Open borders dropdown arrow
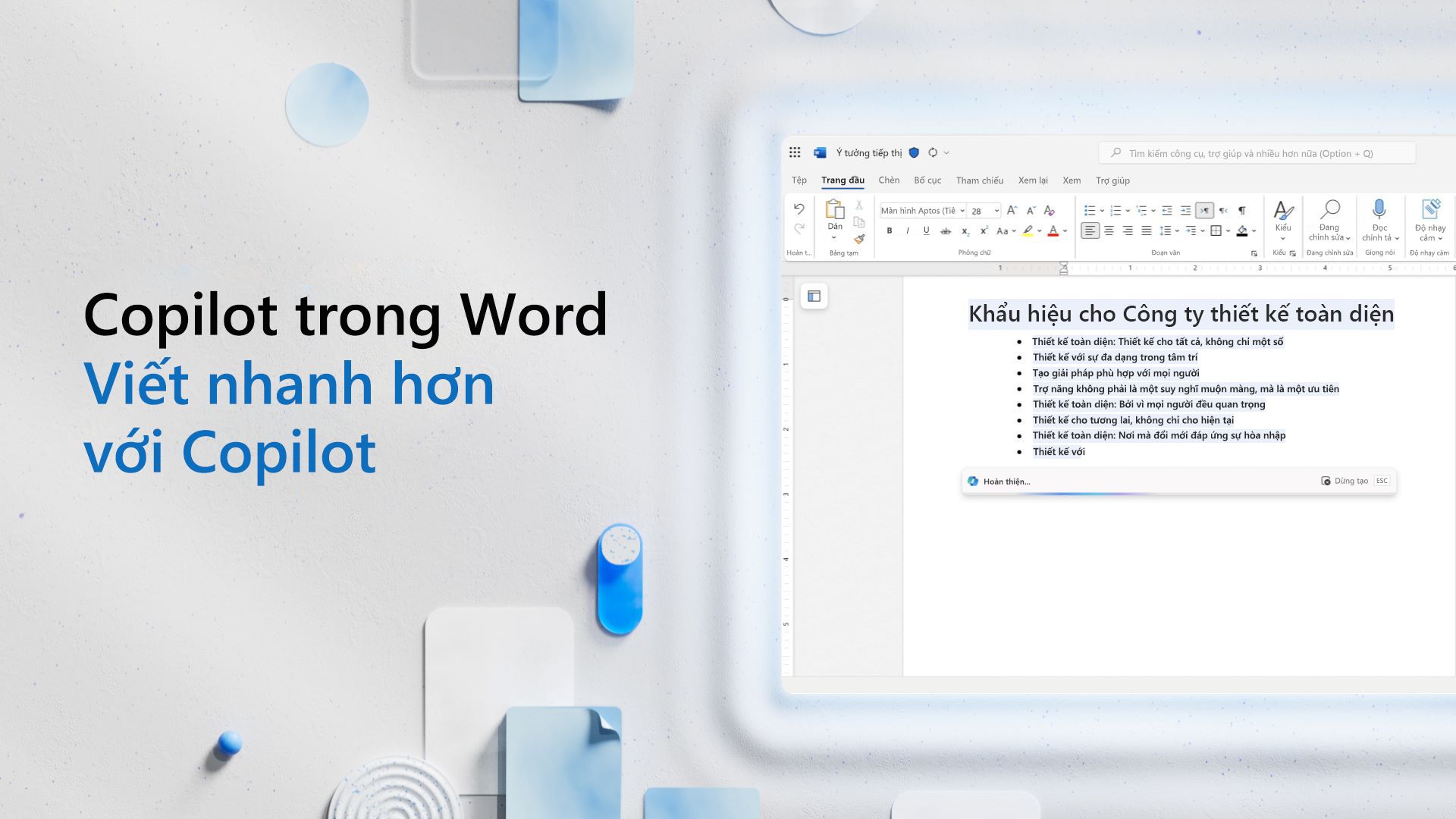1456x819 pixels. coord(1228,231)
